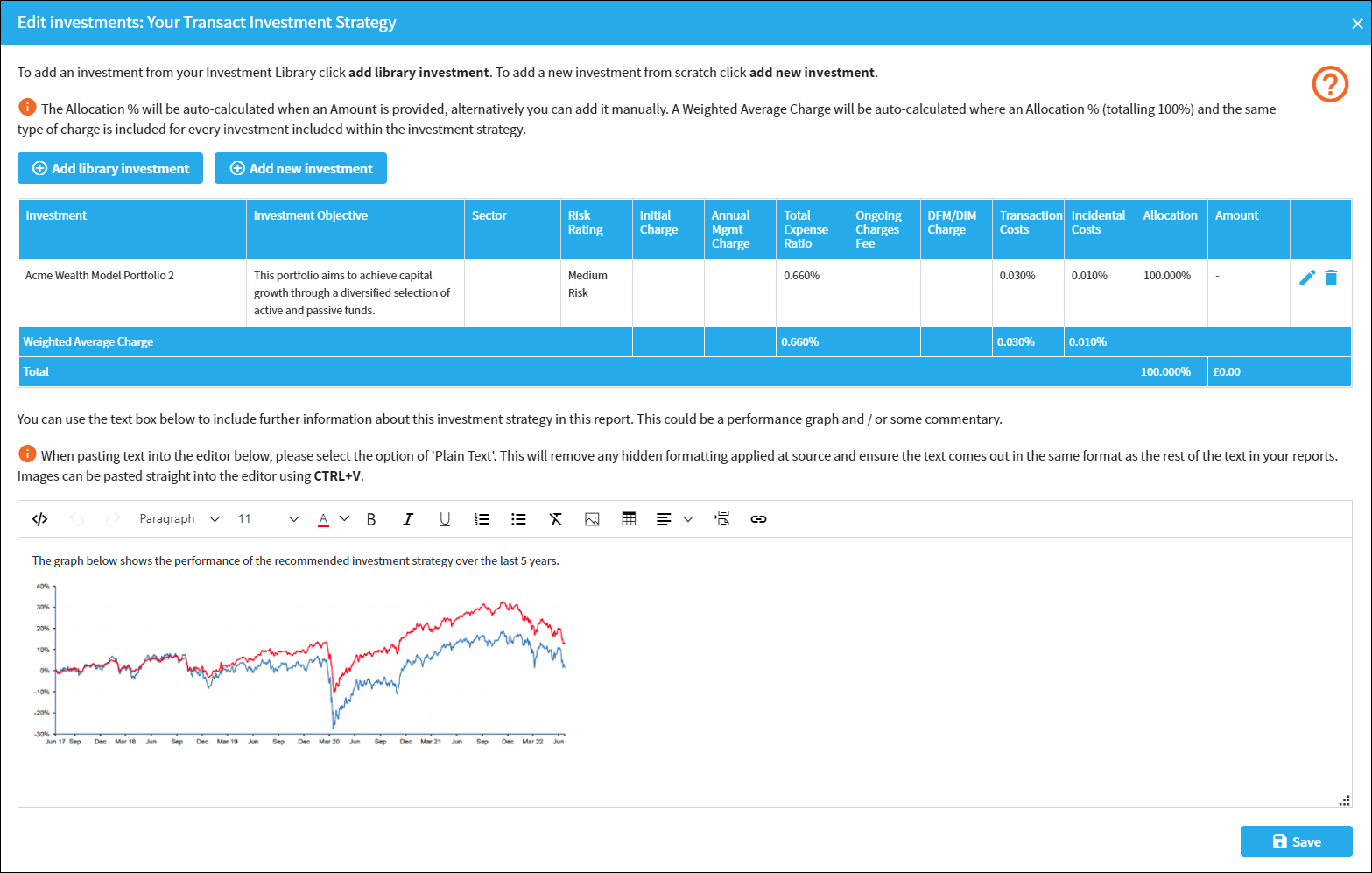Edit Acme Wealth Model Portfolio 2 row
The image size is (1372, 873).
point(1307,278)
